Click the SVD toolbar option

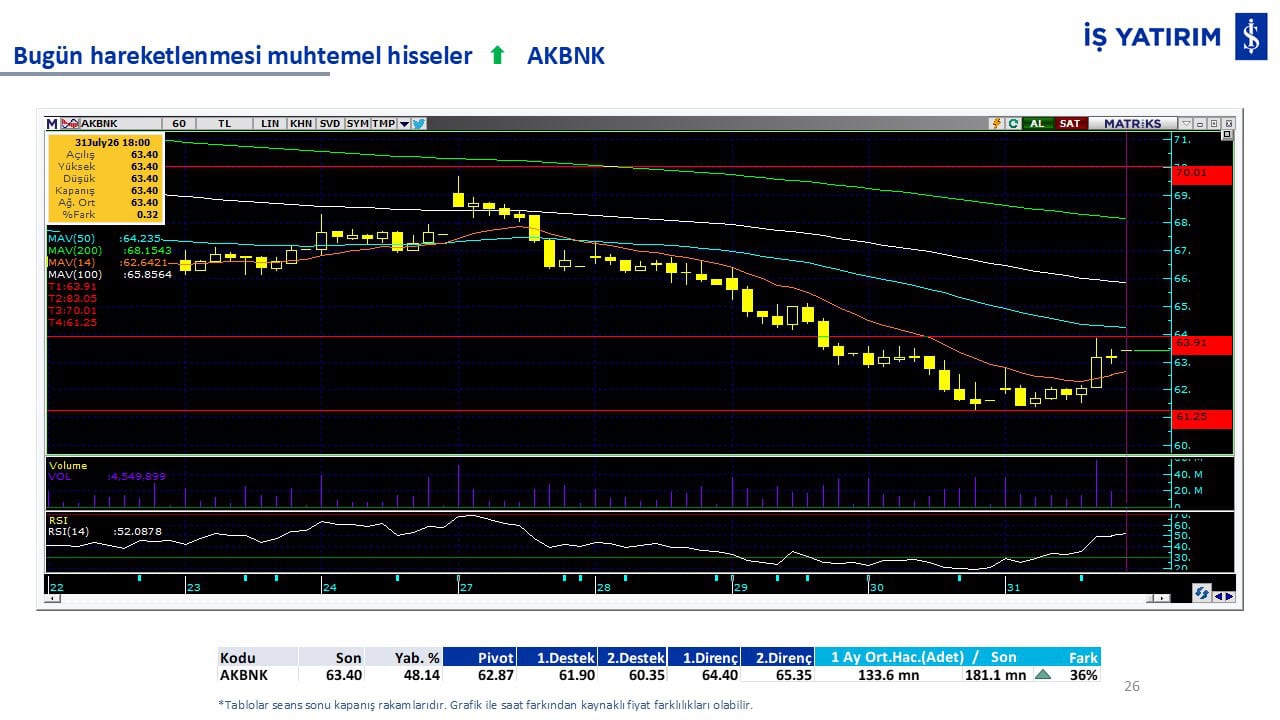[x=330, y=124]
